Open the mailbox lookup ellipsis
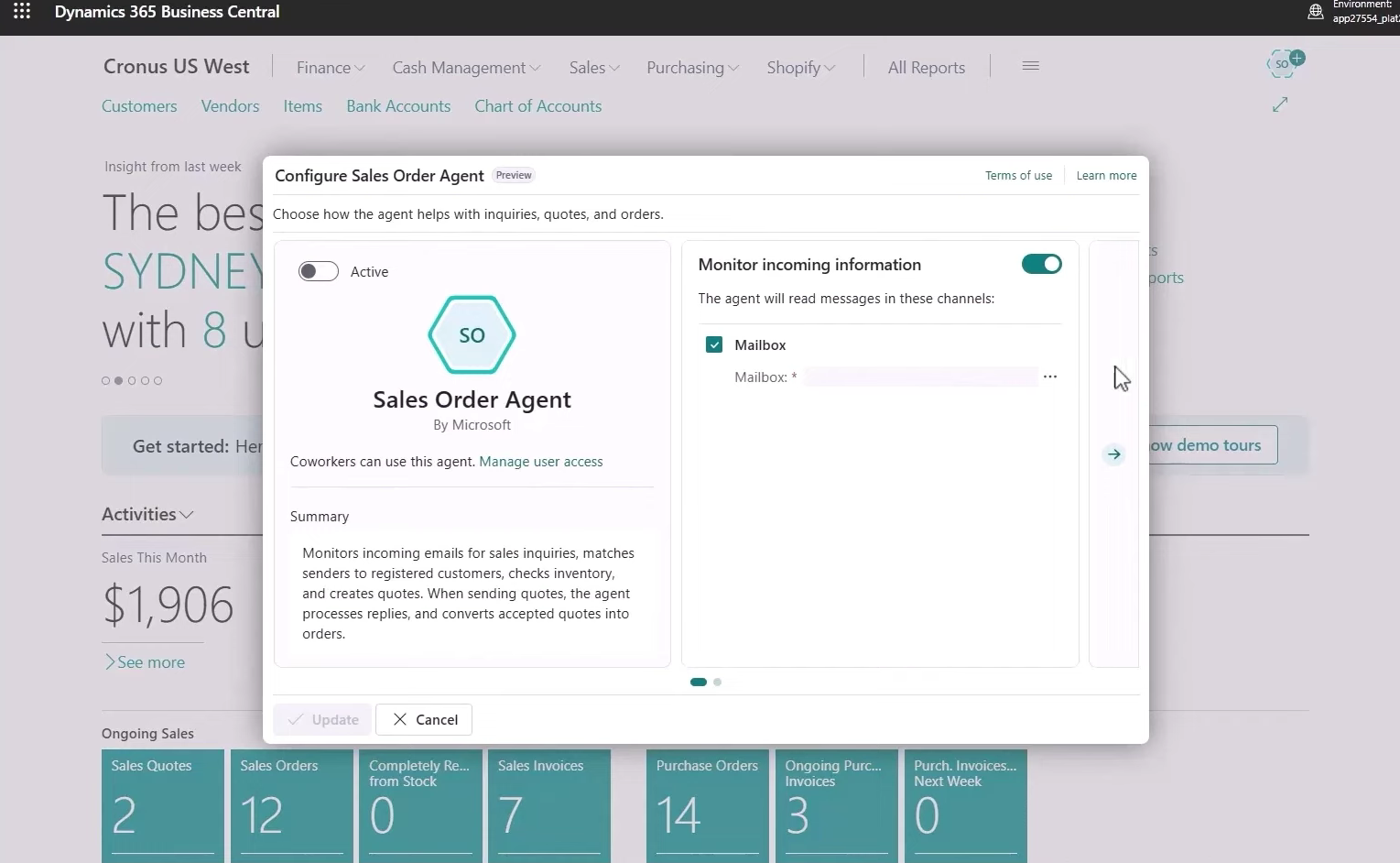1400x863 pixels. pyautogui.click(x=1050, y=377)
